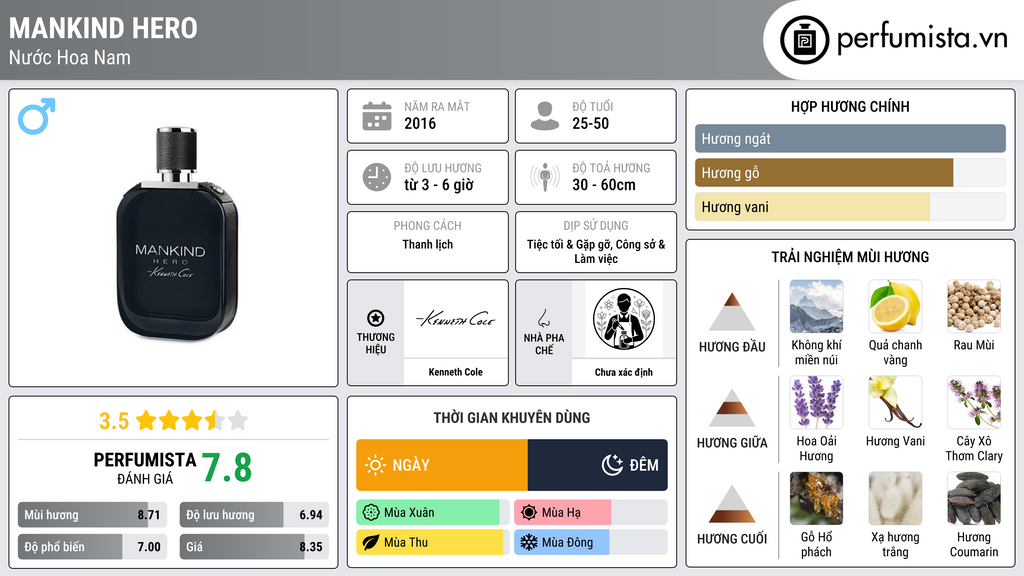This screenshot has width=1024, height=576.
Task: Open the Hương Vani note image
Action: [x=895, y=402]
